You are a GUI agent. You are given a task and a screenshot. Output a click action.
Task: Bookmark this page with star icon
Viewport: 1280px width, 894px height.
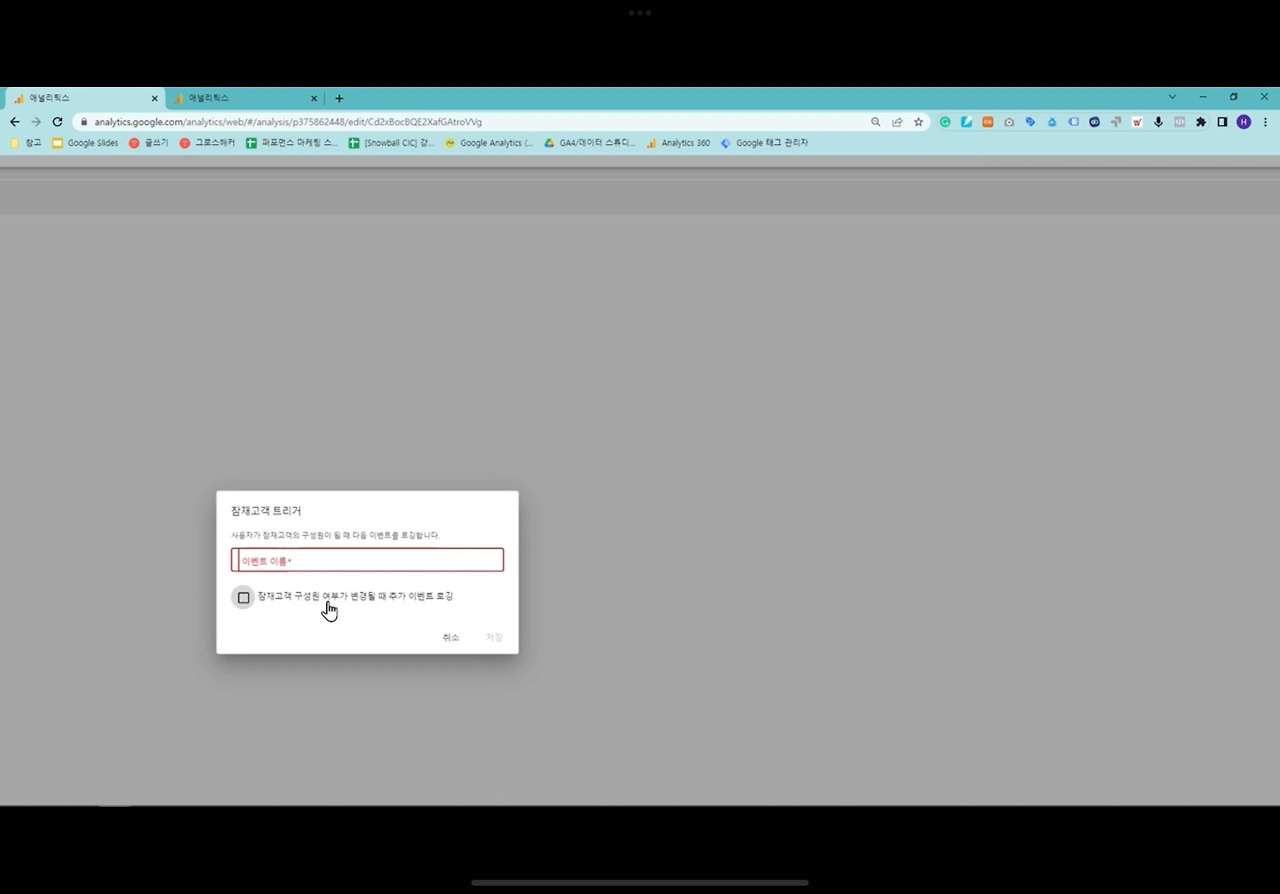(x=918, y=122)
